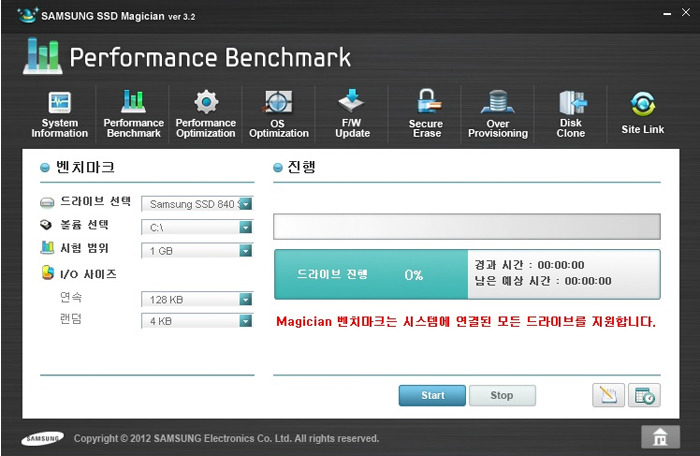The image size is (700, 456).
Task: Close the SSD Magician window
Action: coord(686,13)
